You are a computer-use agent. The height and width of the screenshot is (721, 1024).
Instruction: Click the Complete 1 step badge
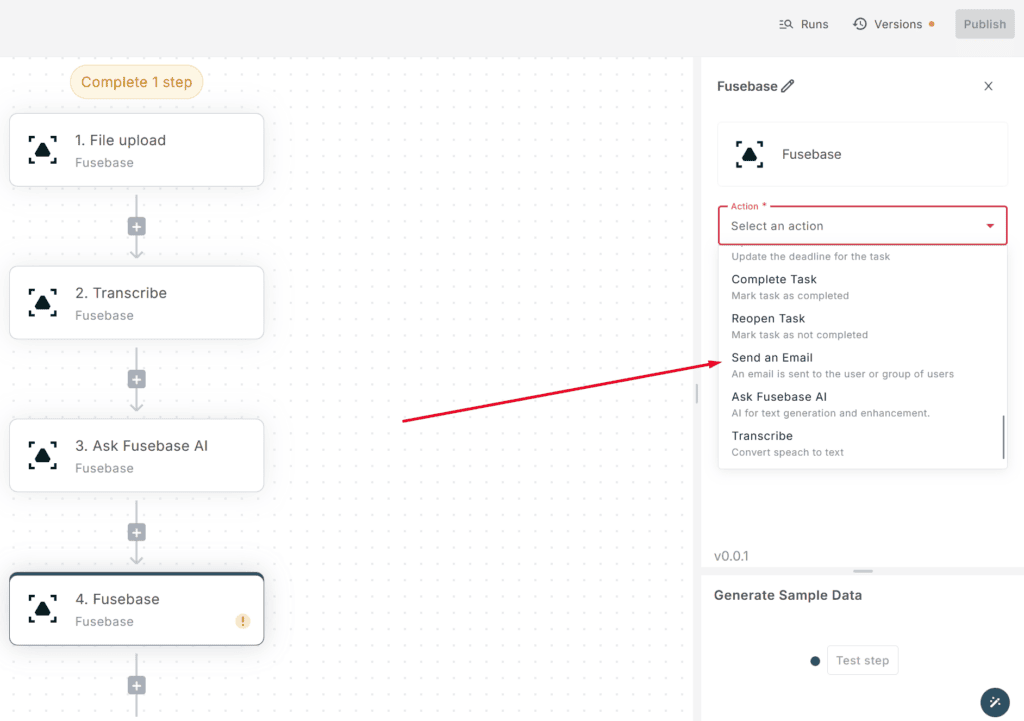[136, 82]
